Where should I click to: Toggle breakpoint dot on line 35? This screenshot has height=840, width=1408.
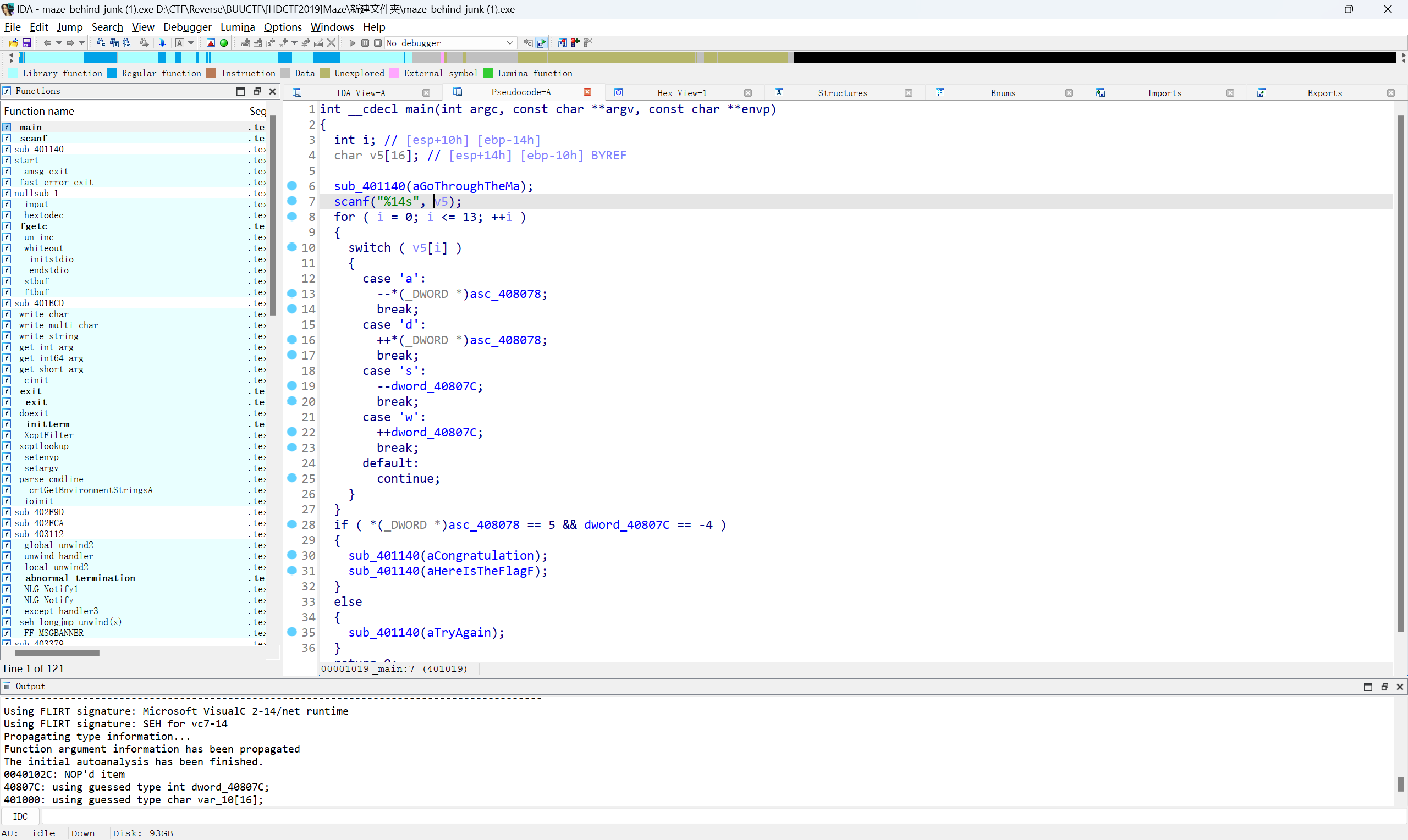coord(292,632)
